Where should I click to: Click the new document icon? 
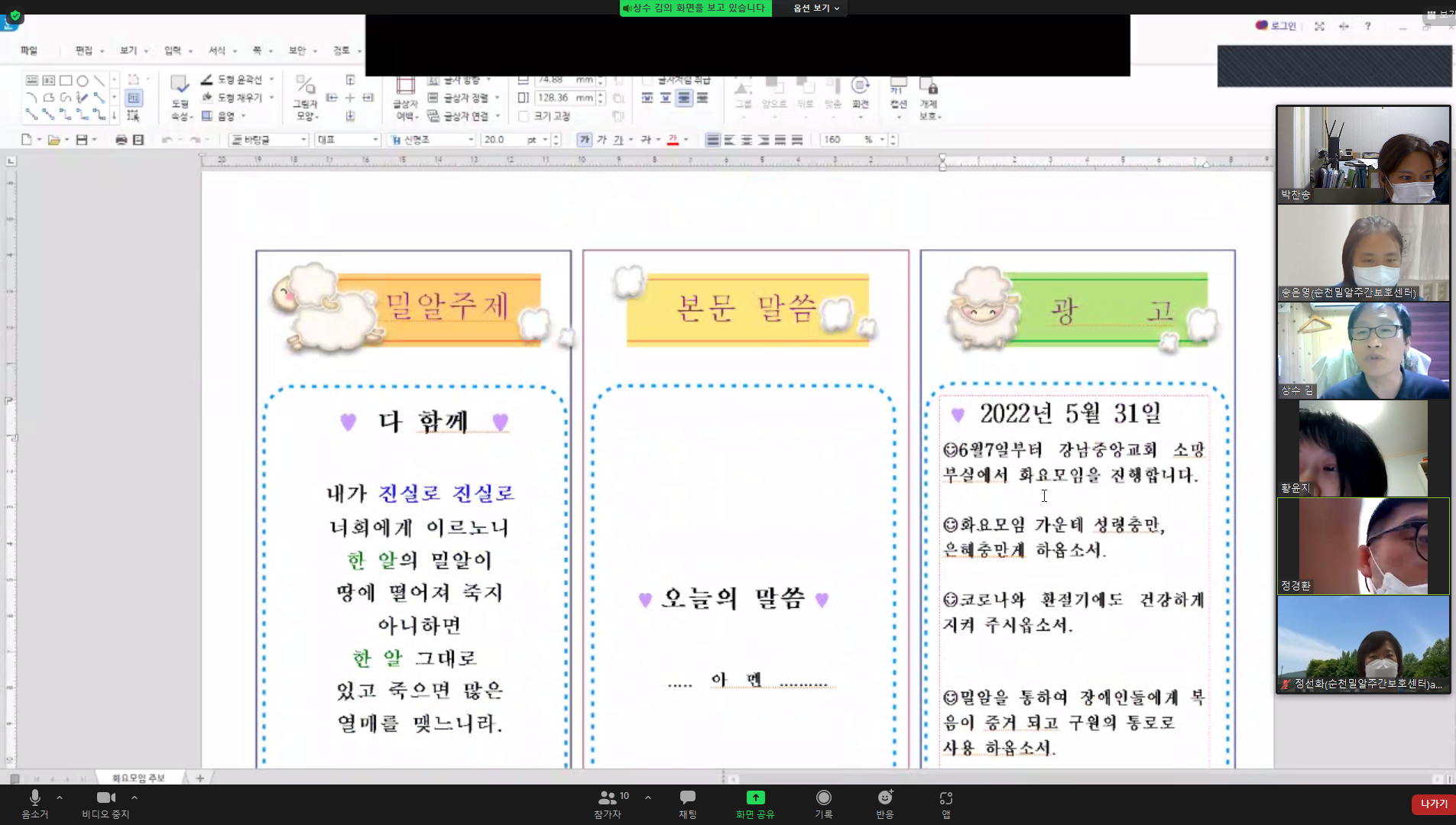27,140
